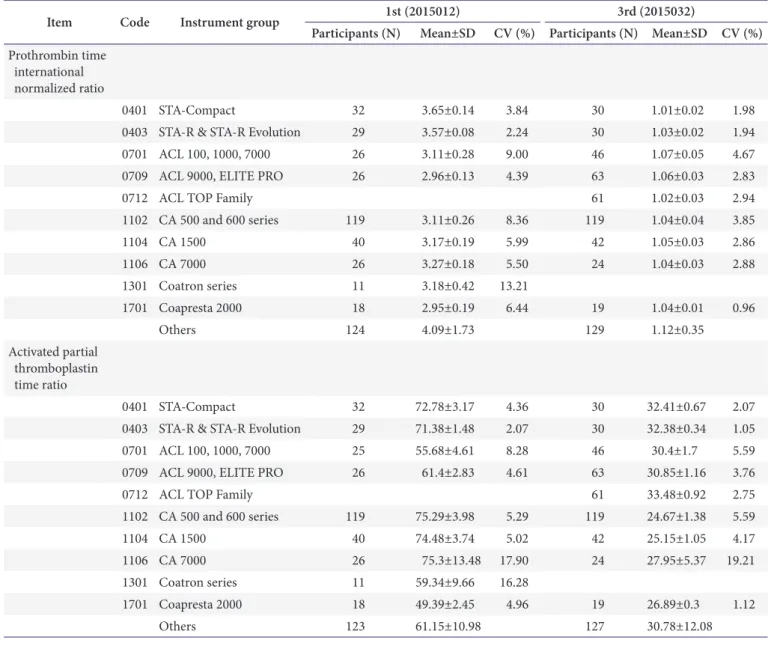
Task: Select the value 24.67±1.38
Action: [676, 516]
